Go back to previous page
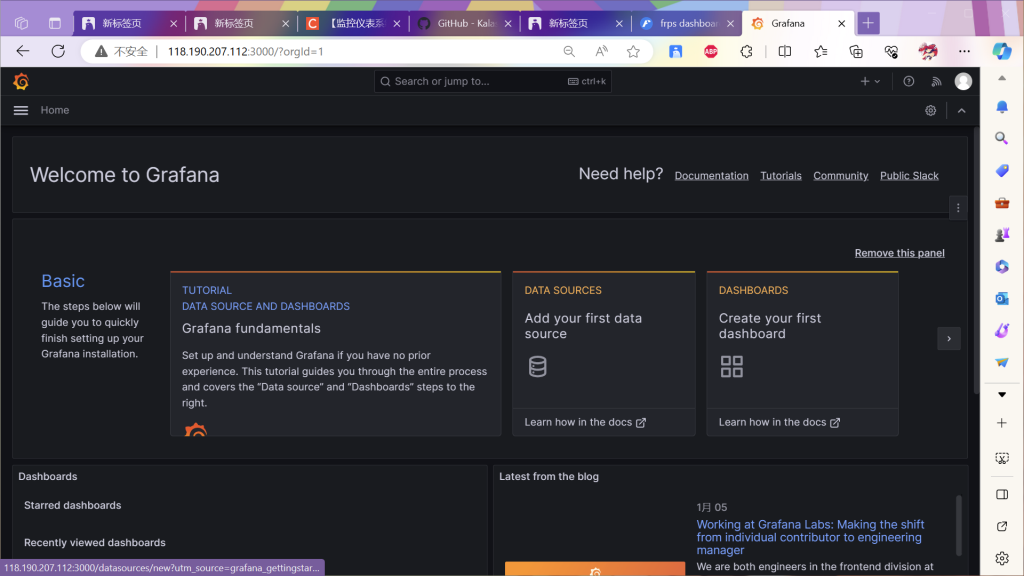The height and width of the screenshot is (576, 1024). (x=23, y=52)
